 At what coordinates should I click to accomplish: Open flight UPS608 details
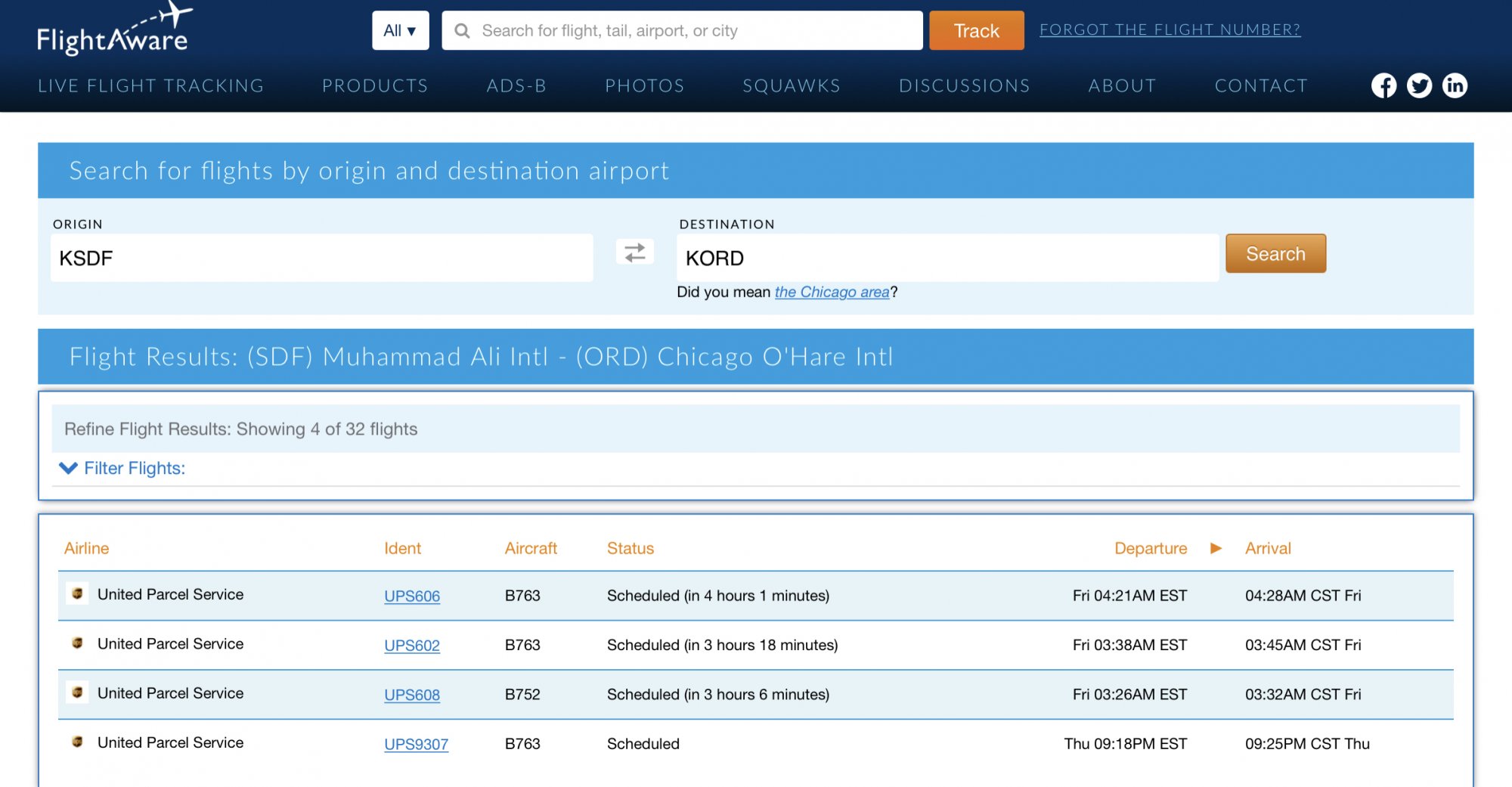click(411, 694)
